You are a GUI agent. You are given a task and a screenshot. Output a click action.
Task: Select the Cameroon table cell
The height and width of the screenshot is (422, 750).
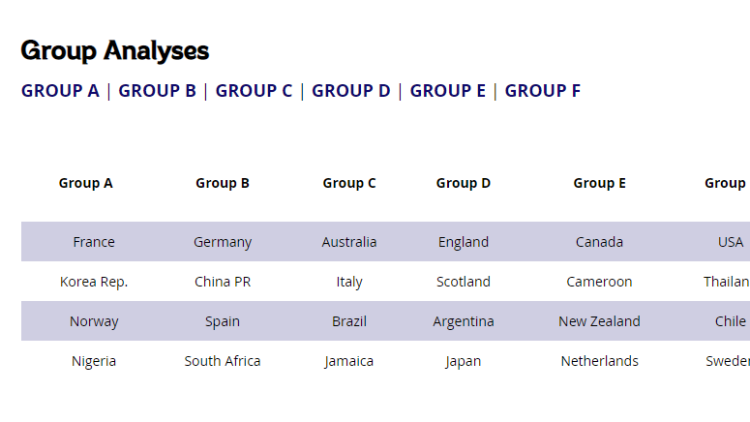click(599, 282)
